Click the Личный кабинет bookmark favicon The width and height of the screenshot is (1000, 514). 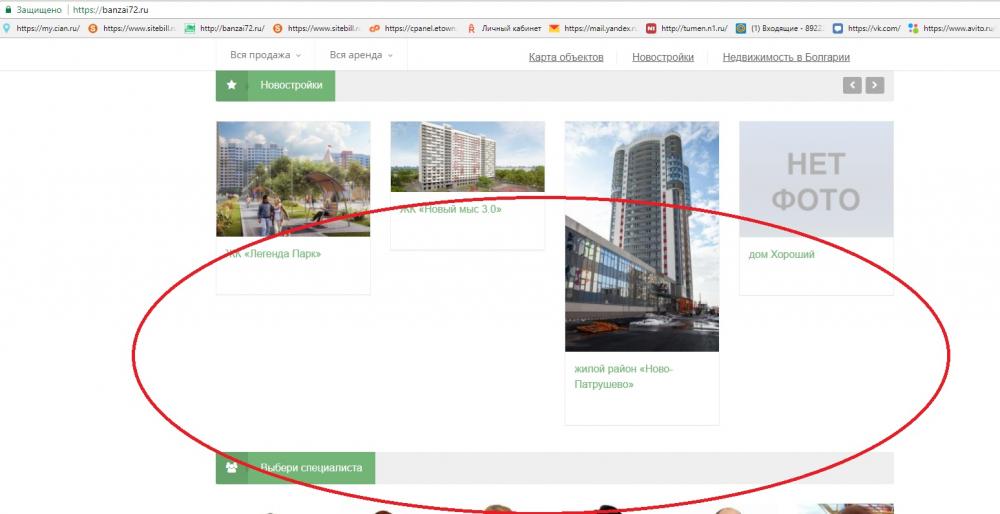pos(471,28)
